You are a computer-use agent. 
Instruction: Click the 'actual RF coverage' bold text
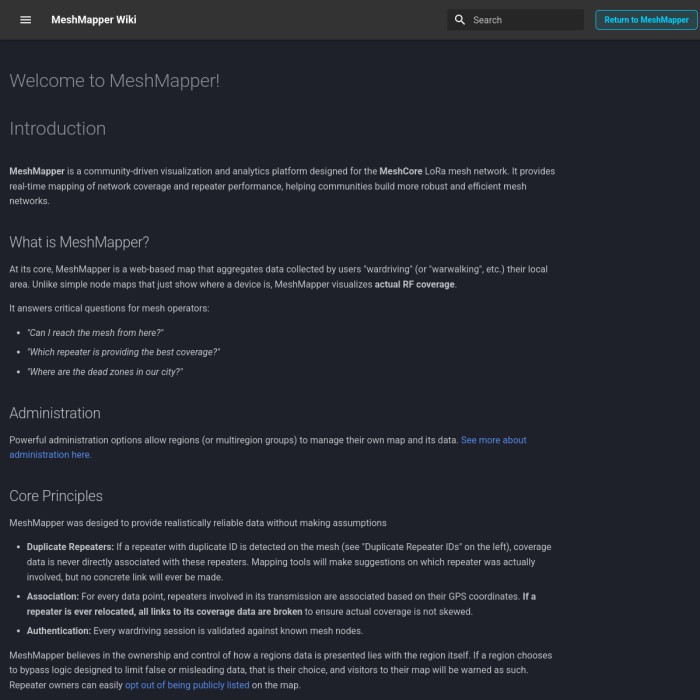pyautogui.click(x=415, y=284)
